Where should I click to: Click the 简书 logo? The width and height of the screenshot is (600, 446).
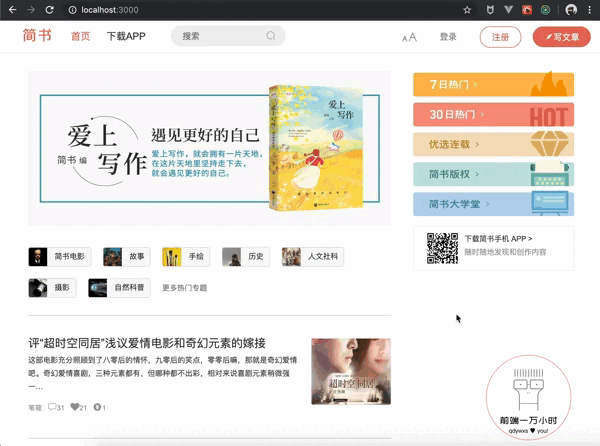pos(37,36)
